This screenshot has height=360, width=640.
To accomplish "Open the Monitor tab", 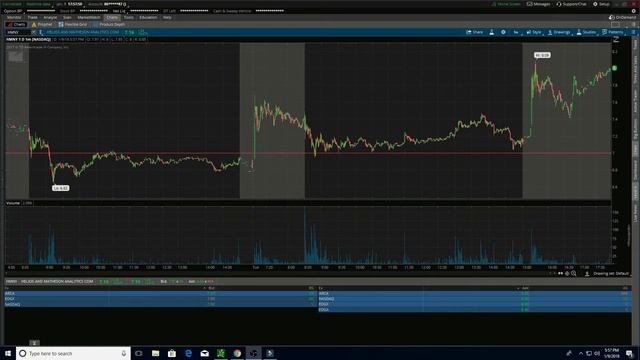I will tap(14, 18).
